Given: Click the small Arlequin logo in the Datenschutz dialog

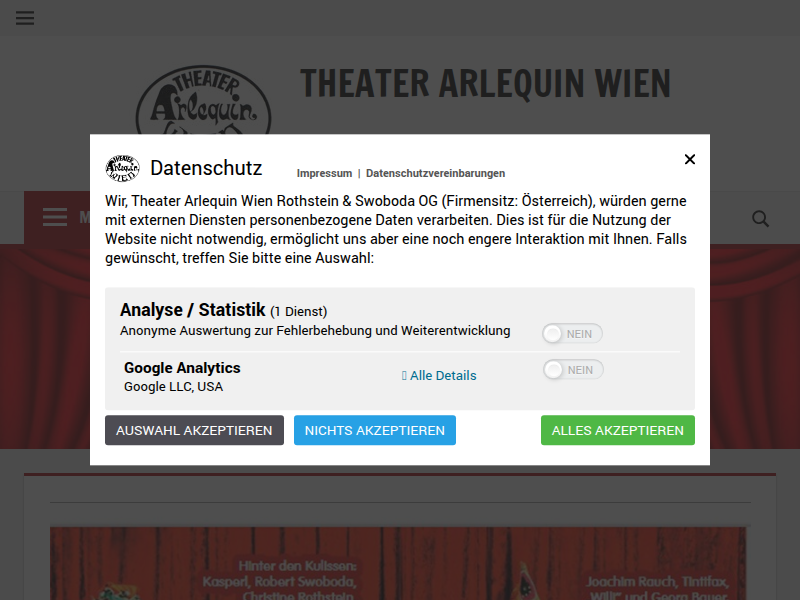Looking at the screenshot, I should pos(123,168).
